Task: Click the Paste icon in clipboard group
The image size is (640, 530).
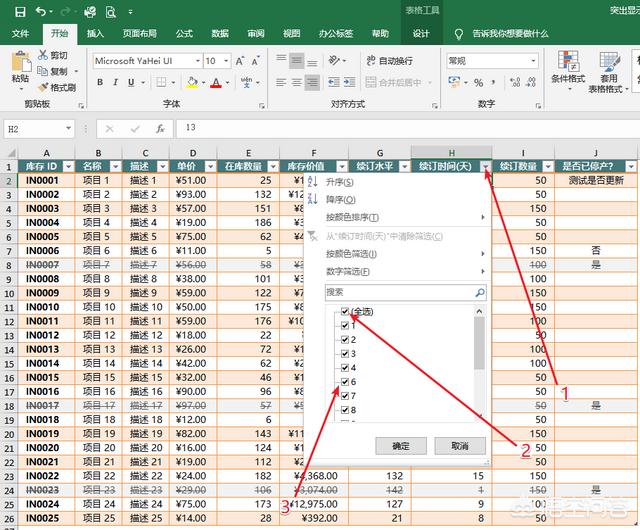Action: 20,64
